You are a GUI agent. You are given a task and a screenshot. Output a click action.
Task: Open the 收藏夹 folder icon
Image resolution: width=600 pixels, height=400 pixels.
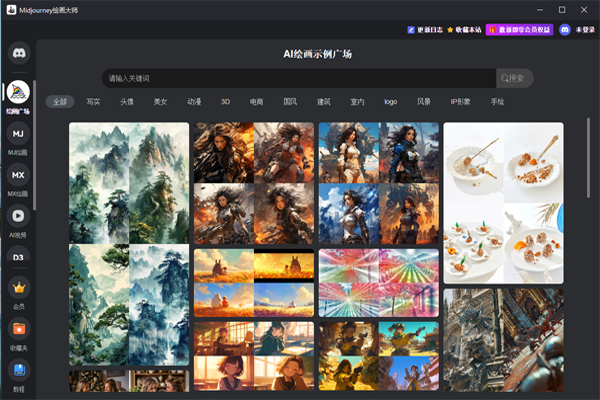point(19,329)
